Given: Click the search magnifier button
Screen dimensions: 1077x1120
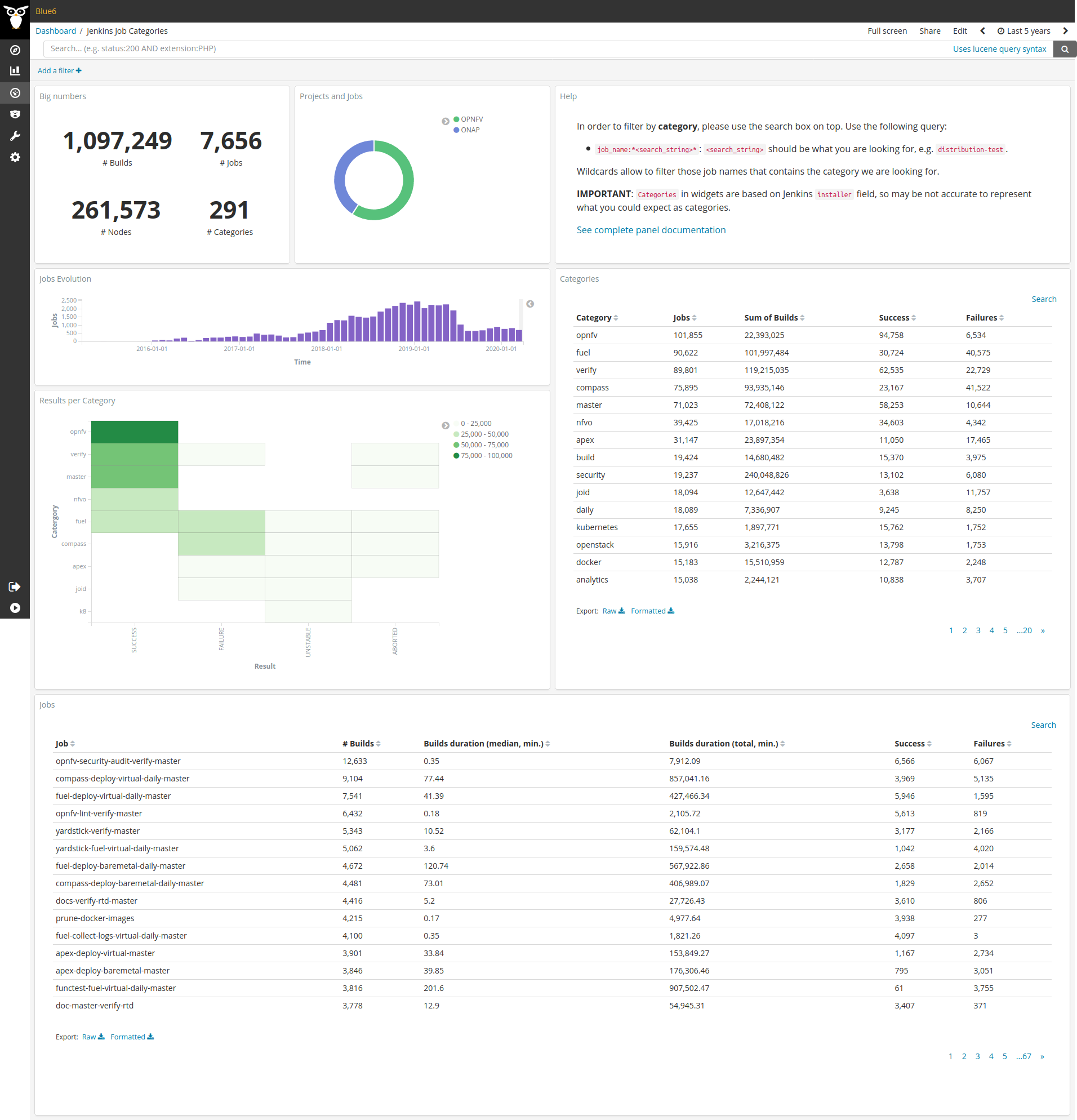Looking at the screenshot, I should pyautogui.click(x=1065, y=49).
